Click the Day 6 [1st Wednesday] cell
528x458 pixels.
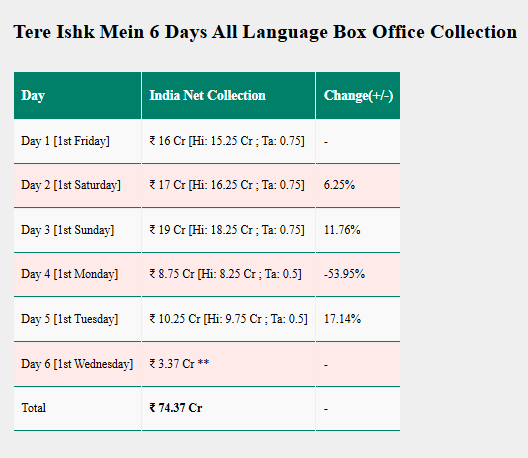[x=77, y=364]
